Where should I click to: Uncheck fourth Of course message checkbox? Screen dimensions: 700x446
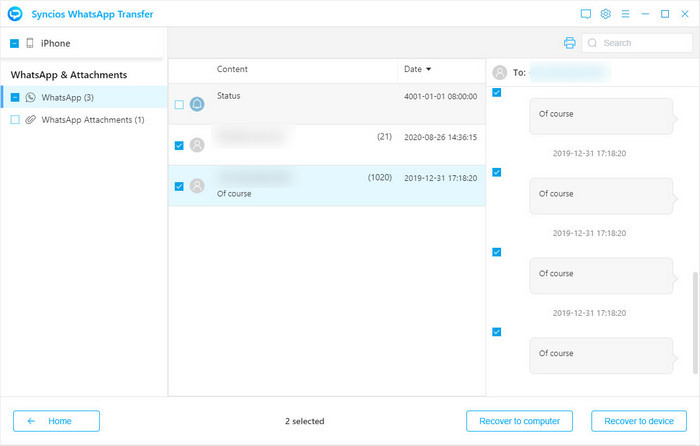[496, 332]
